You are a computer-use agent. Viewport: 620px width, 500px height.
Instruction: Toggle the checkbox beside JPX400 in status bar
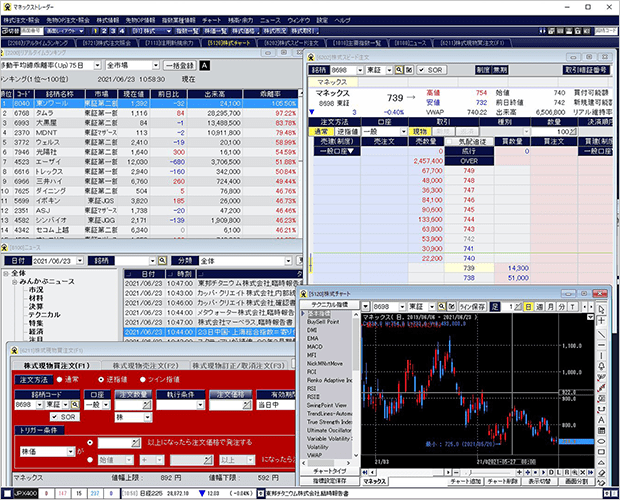tap(7, 494)
